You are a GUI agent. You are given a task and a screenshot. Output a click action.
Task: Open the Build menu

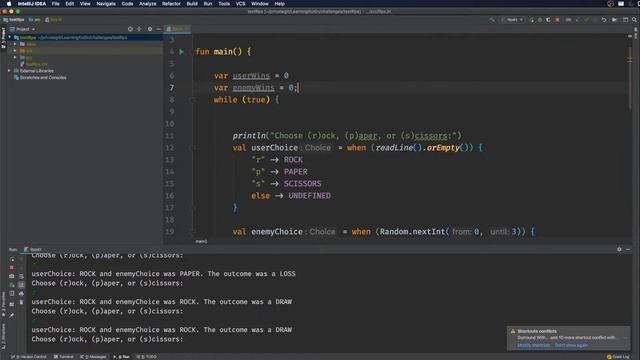click(192, 4)
